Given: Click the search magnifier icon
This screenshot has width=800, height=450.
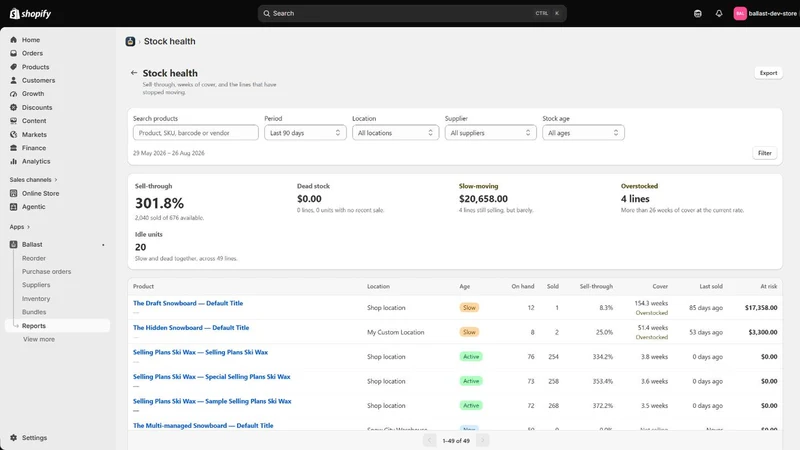Looking at the screenshot, I should [266, 13].
